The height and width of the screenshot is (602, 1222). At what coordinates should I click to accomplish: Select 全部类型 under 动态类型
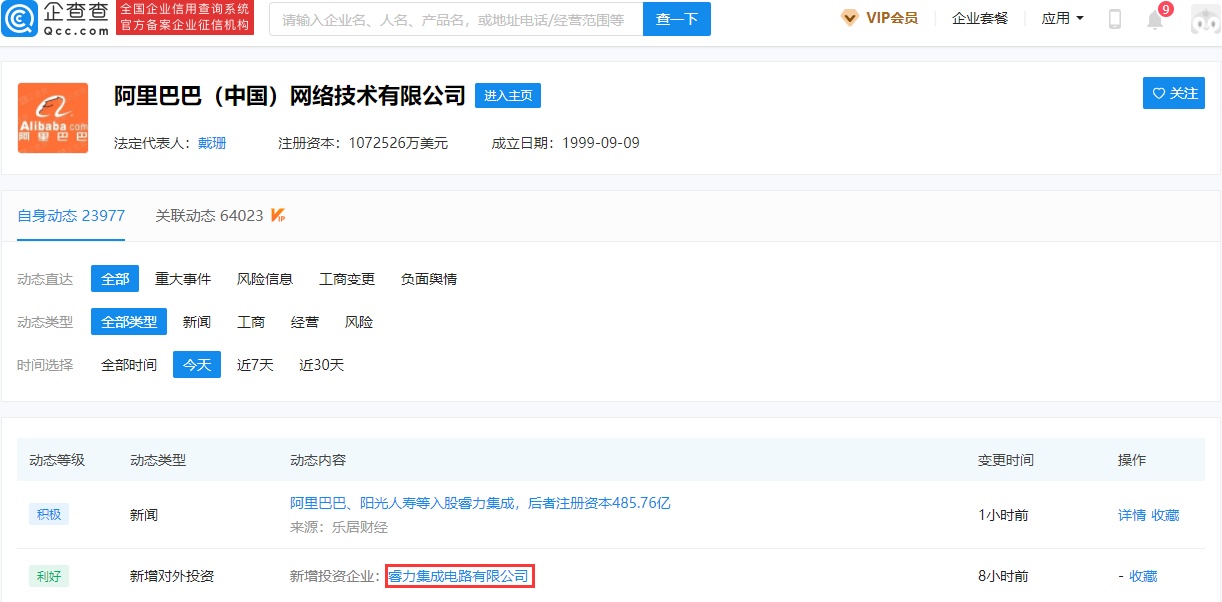pyautogui.click(x=129, y=322)
